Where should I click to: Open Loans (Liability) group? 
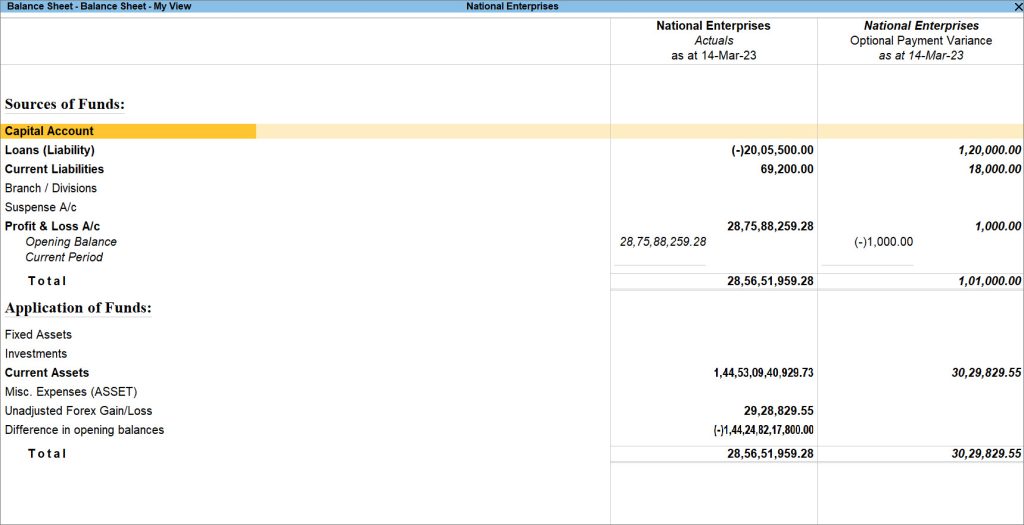[x=50, y=150]
